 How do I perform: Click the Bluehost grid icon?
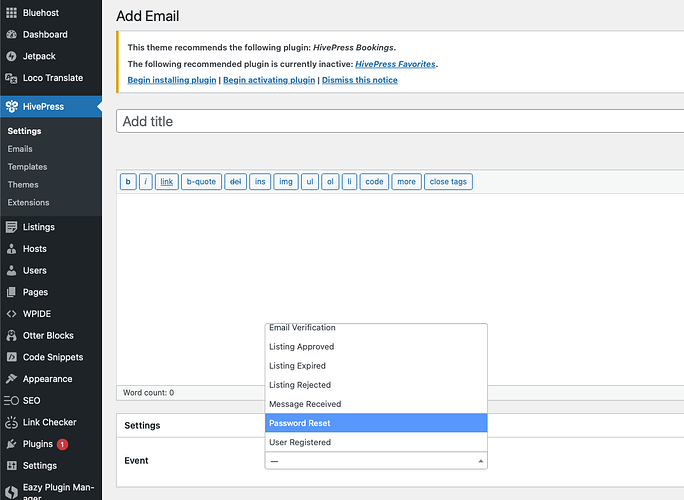pyautogui.click(x=11, y=13)
